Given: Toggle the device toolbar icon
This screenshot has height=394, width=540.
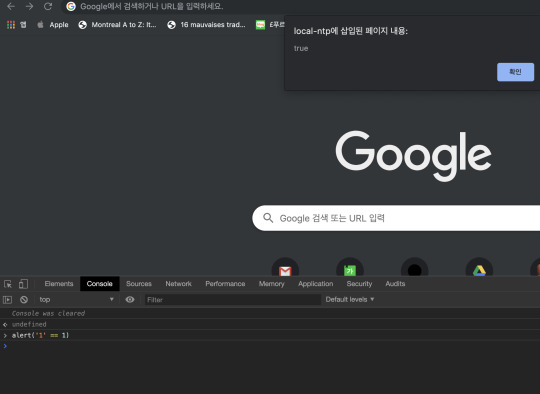Looking at the screenshot, I should (23, 284).
